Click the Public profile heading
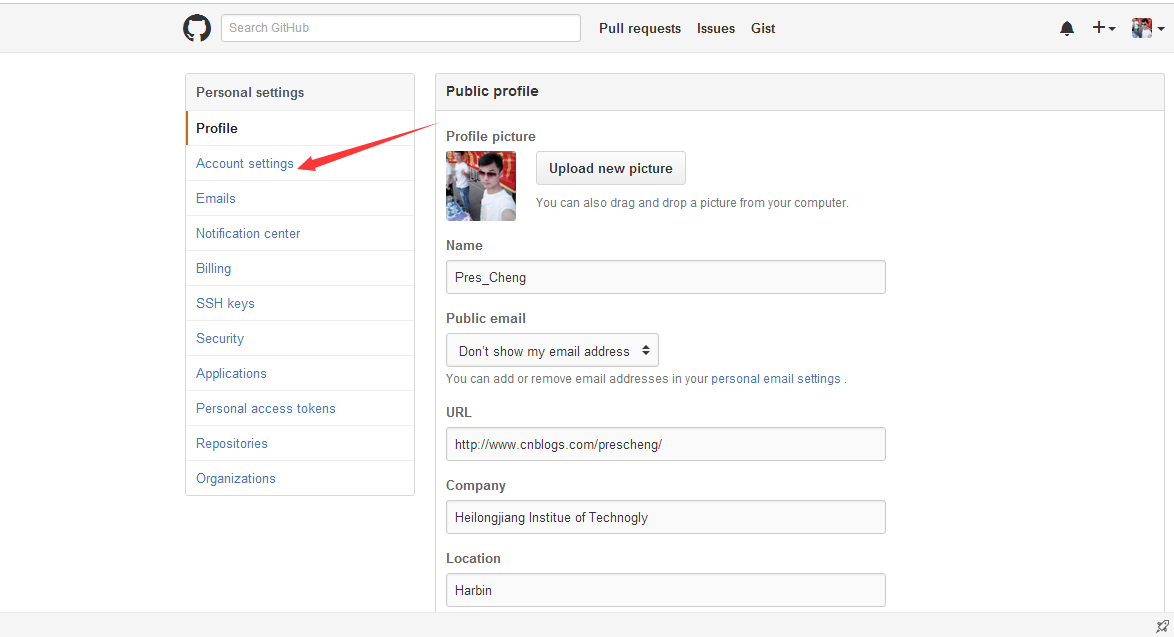The image size is (1174, 637). pyautogui.click(x=492, y=91)
